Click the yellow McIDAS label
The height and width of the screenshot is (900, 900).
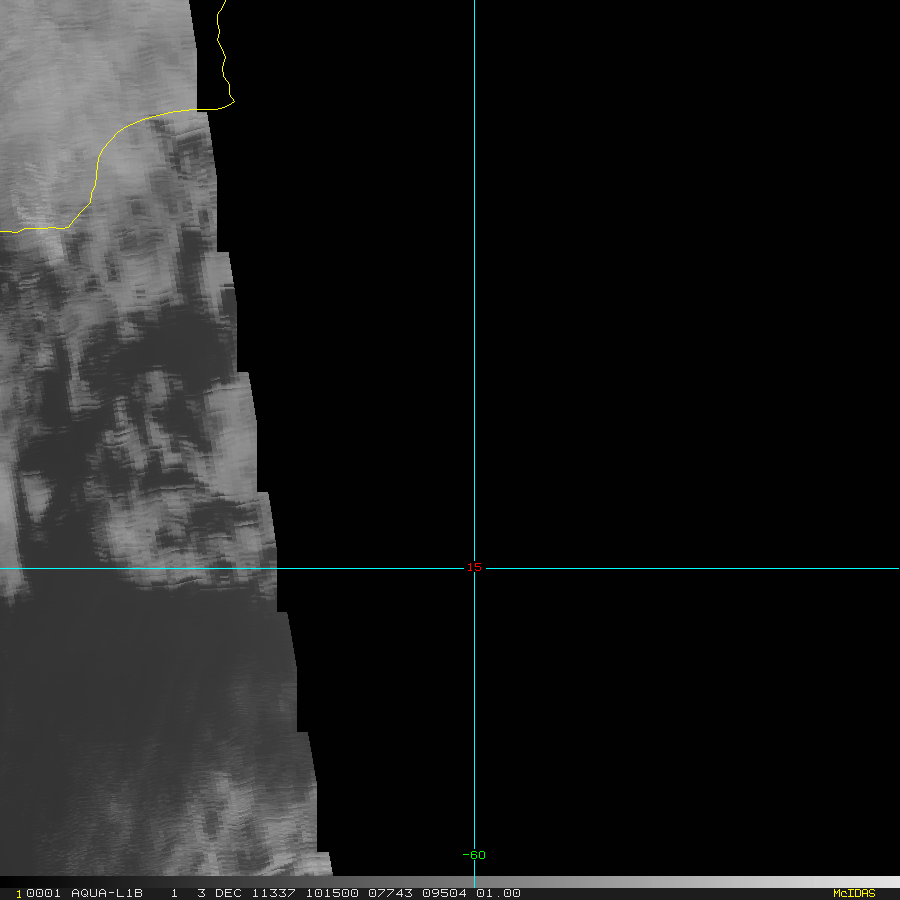point(853,893)
